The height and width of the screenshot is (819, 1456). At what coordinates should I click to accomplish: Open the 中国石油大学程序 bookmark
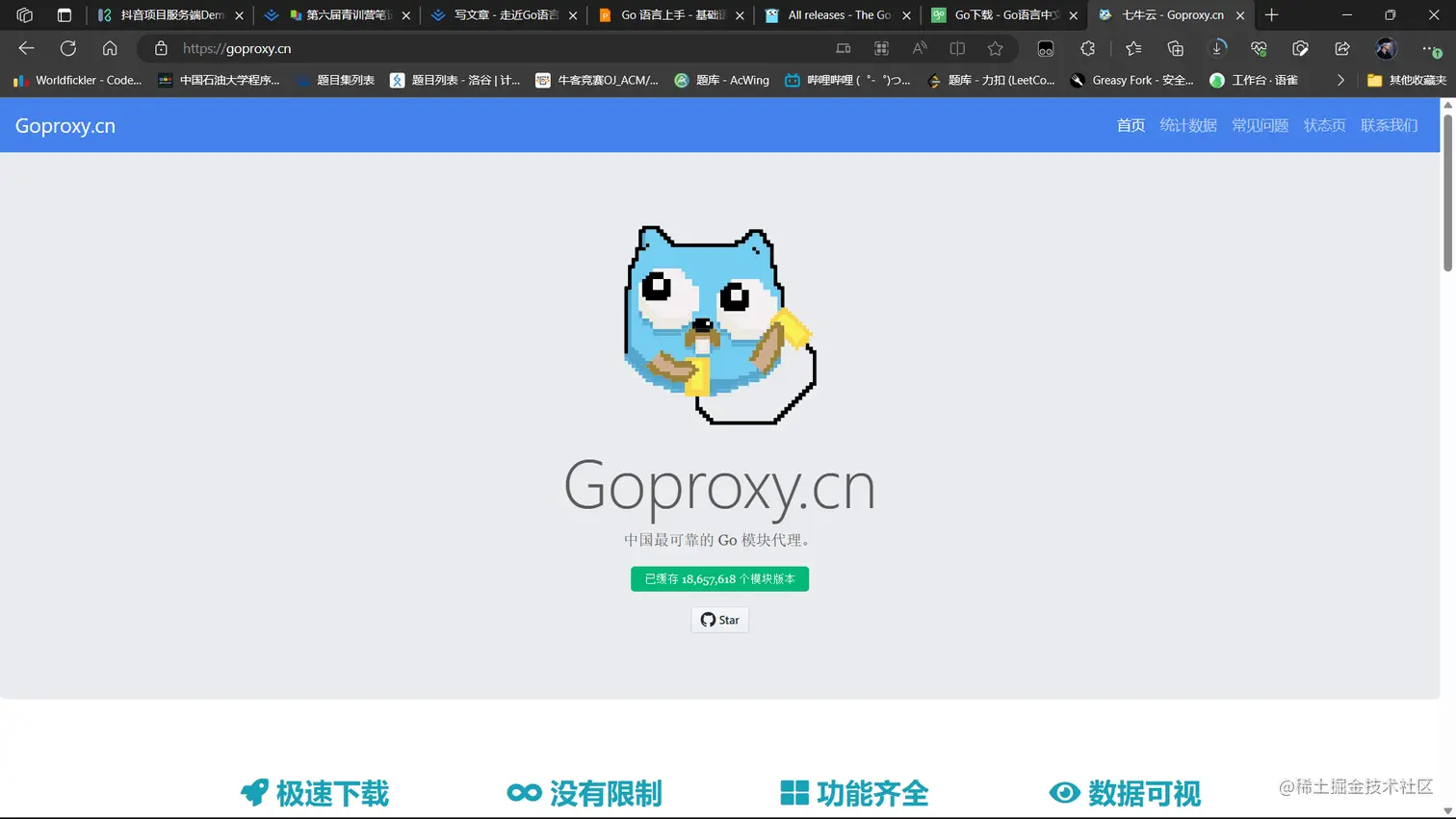220,80
